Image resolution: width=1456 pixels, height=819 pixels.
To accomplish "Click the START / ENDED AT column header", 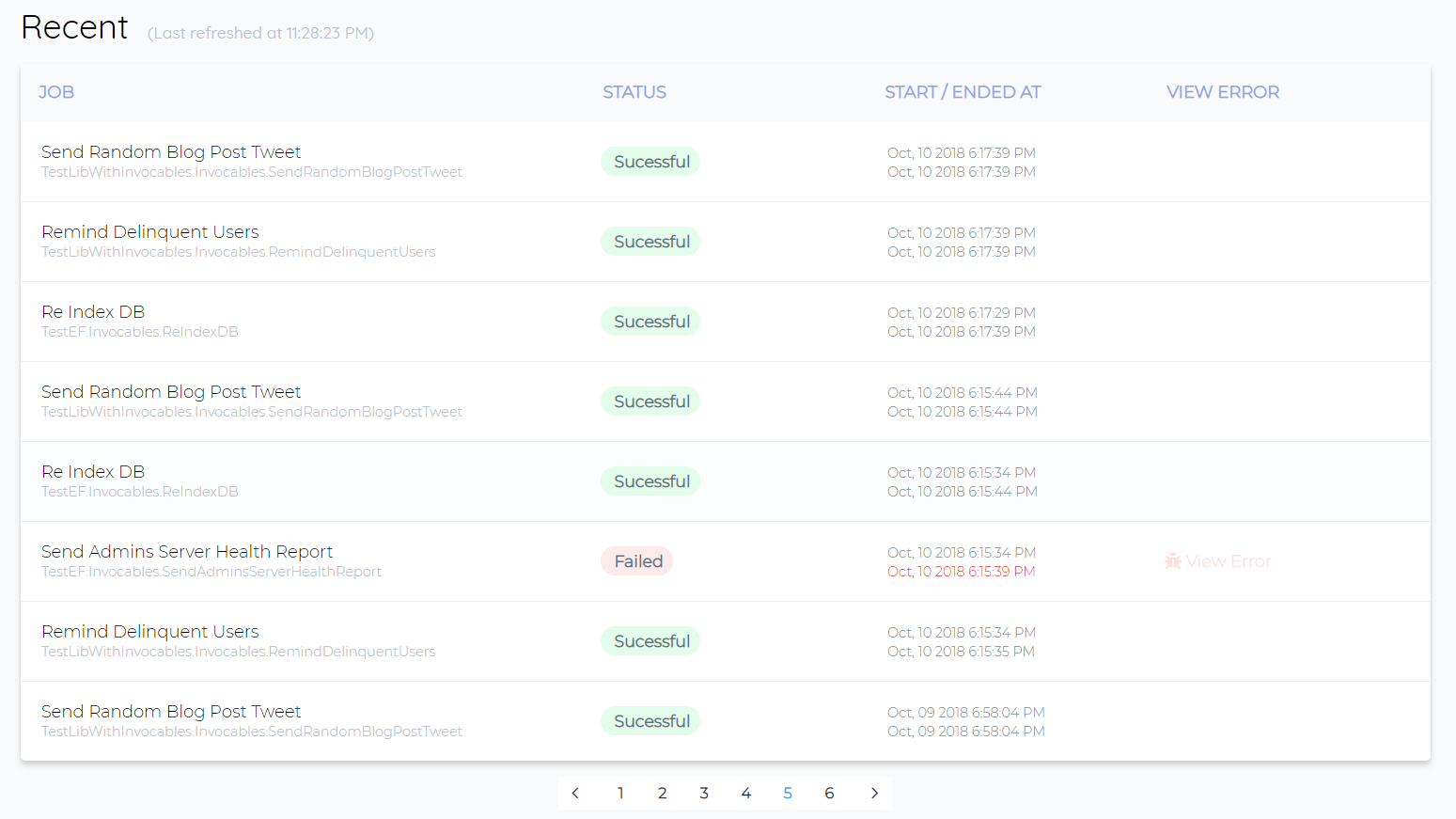I will point(963,92).
